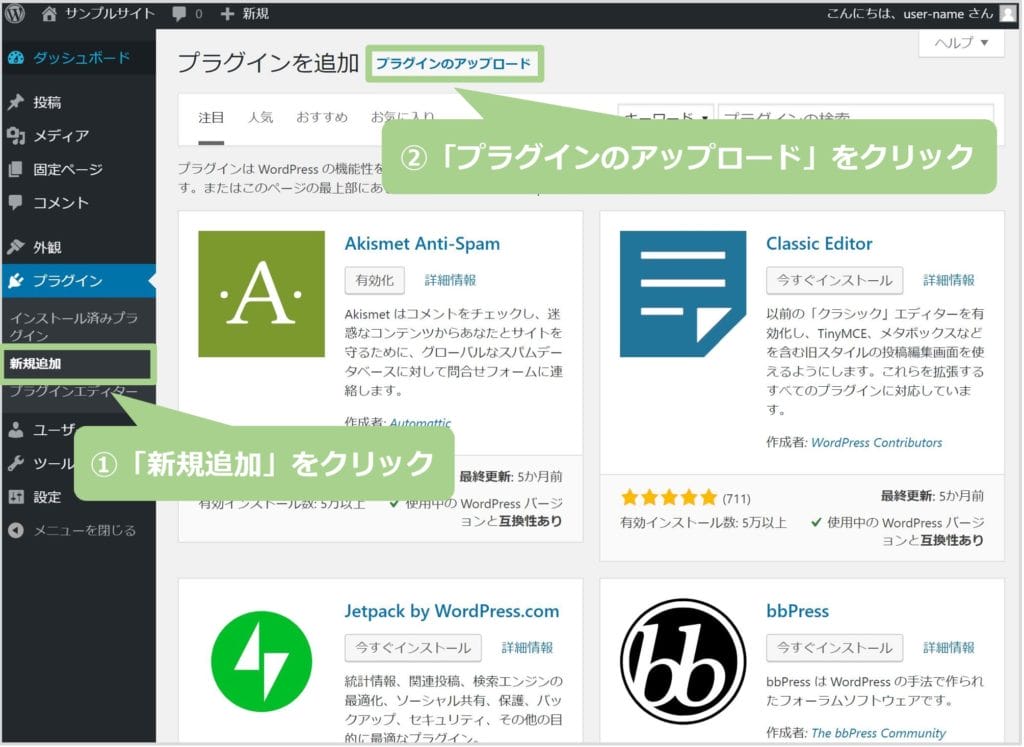Open the ヘルプ dropdown tab
This screenshot has width=1024, height=747.
click(961, 43)
